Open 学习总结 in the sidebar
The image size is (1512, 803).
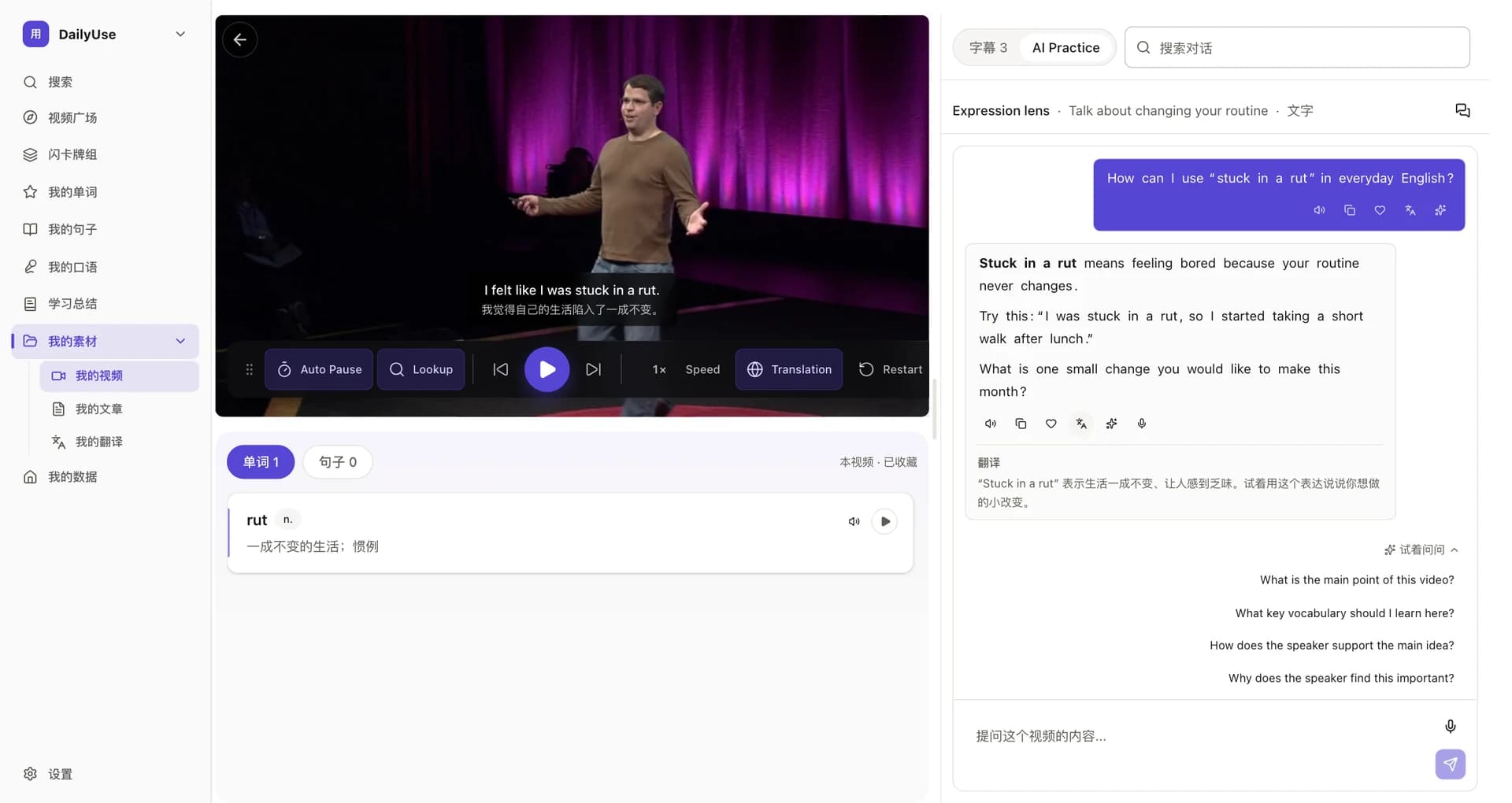coord(105,304)
